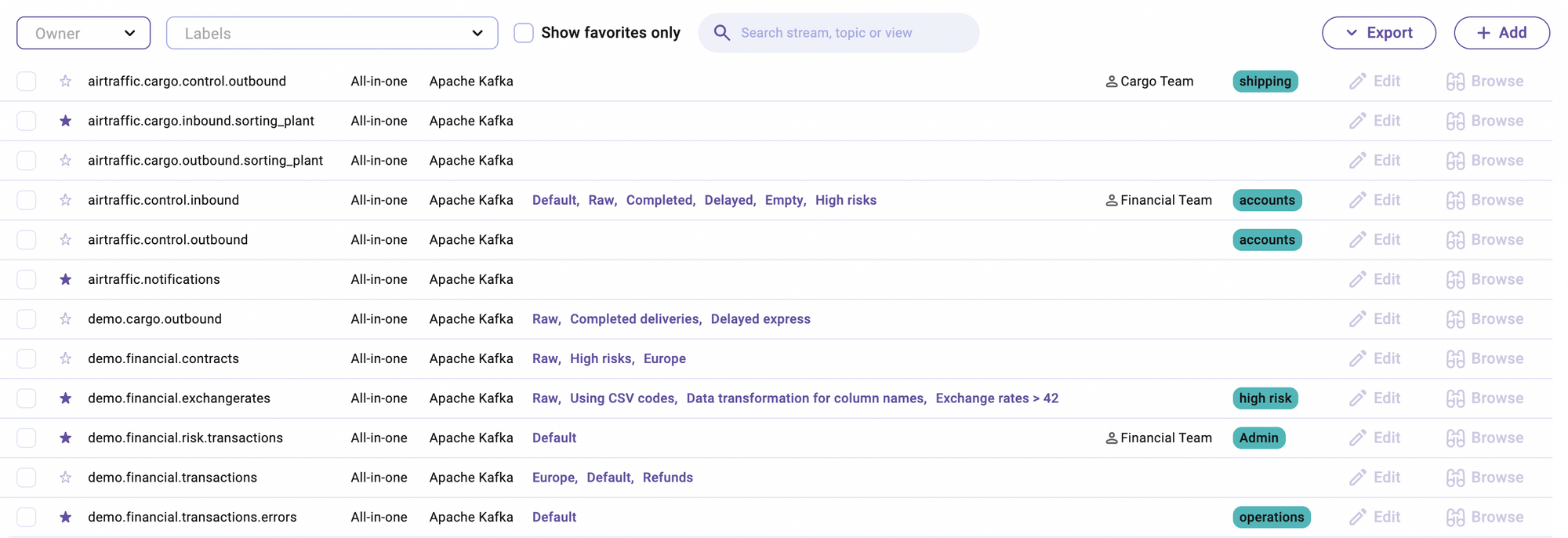The height and width of the screenshot is (538, 1568).
Task: Click binoculars icon in demo.cargo.outbound row
Action: pyautogui.click(x=1456, y=319)
